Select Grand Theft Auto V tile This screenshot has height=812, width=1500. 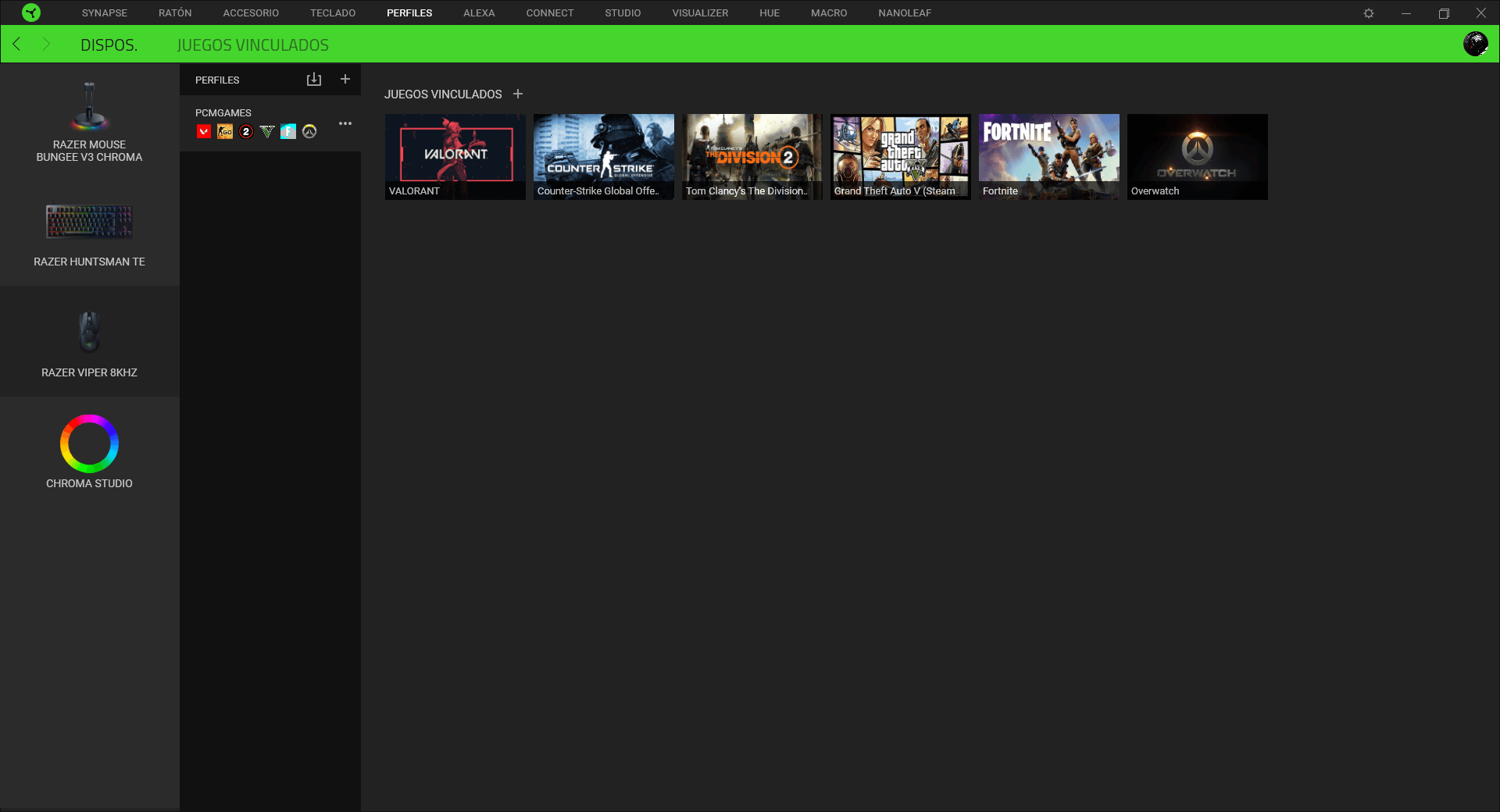(x=901, y=157)
